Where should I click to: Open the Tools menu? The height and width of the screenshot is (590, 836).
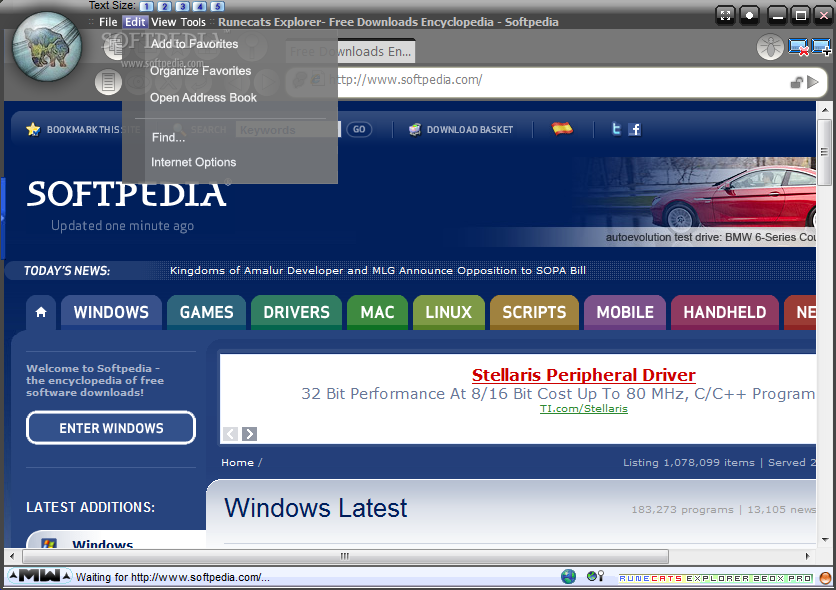(193, 22)
